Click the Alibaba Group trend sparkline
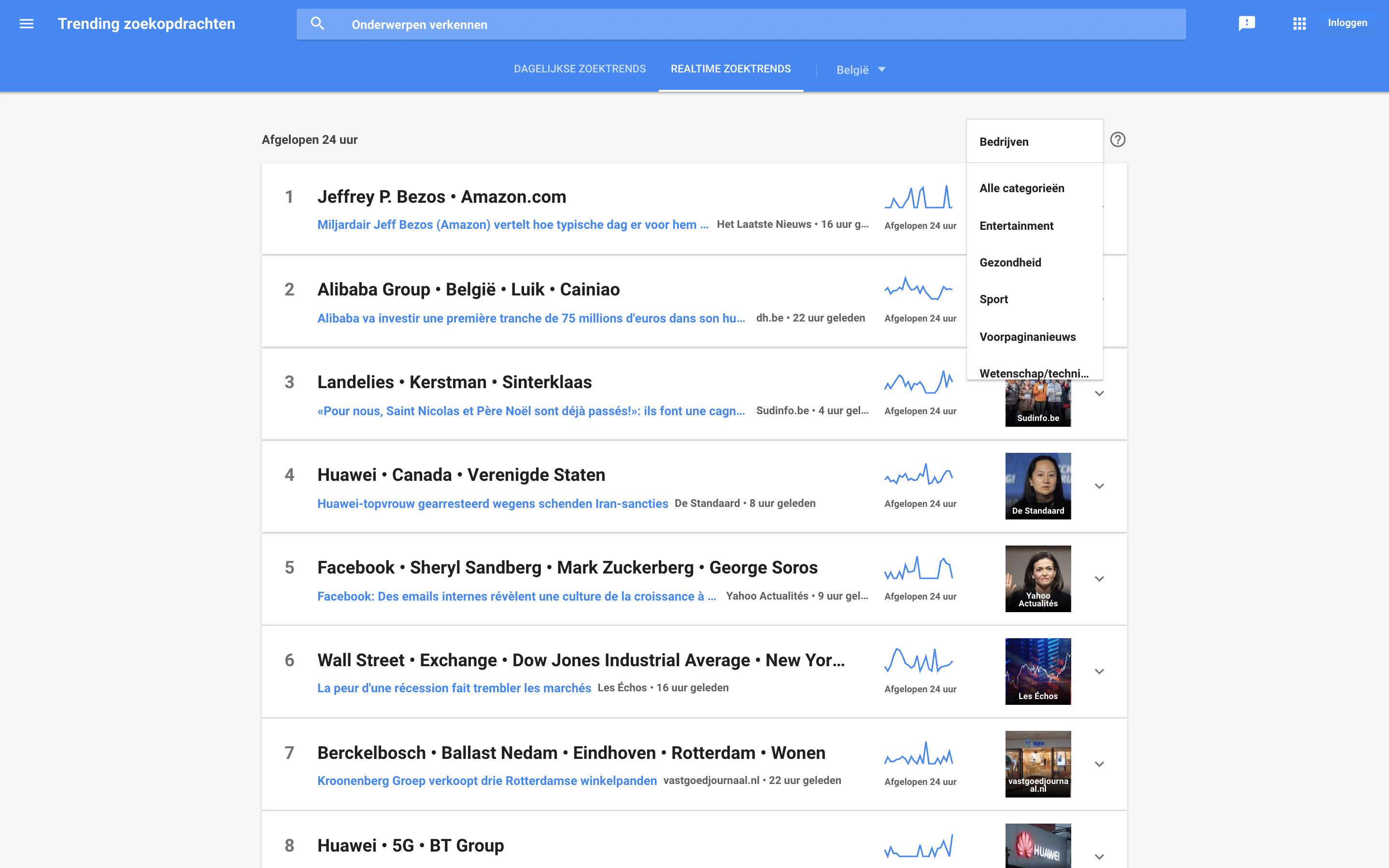The width and height of the screenshot is (1389, 868). point(919,289)
